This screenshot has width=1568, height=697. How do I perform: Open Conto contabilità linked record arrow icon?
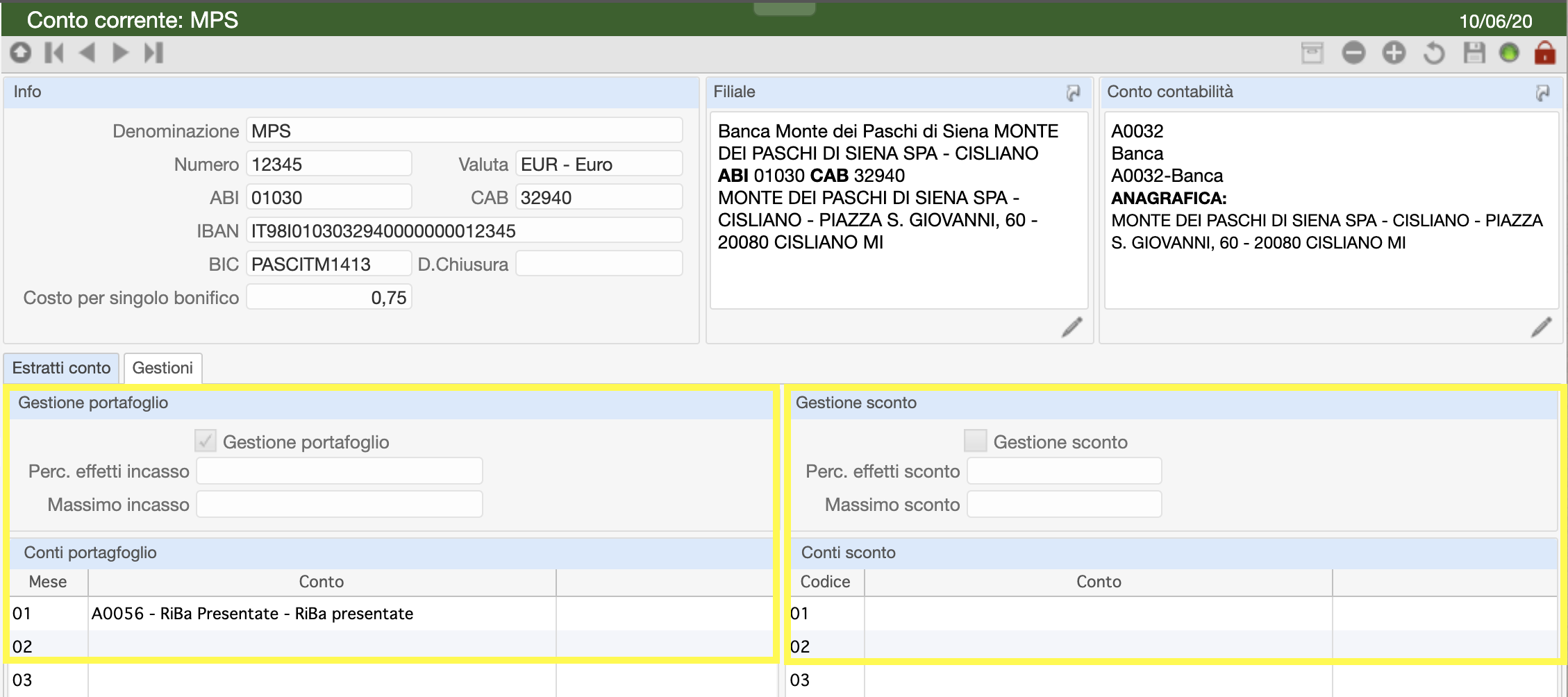tap(1543, 92)
